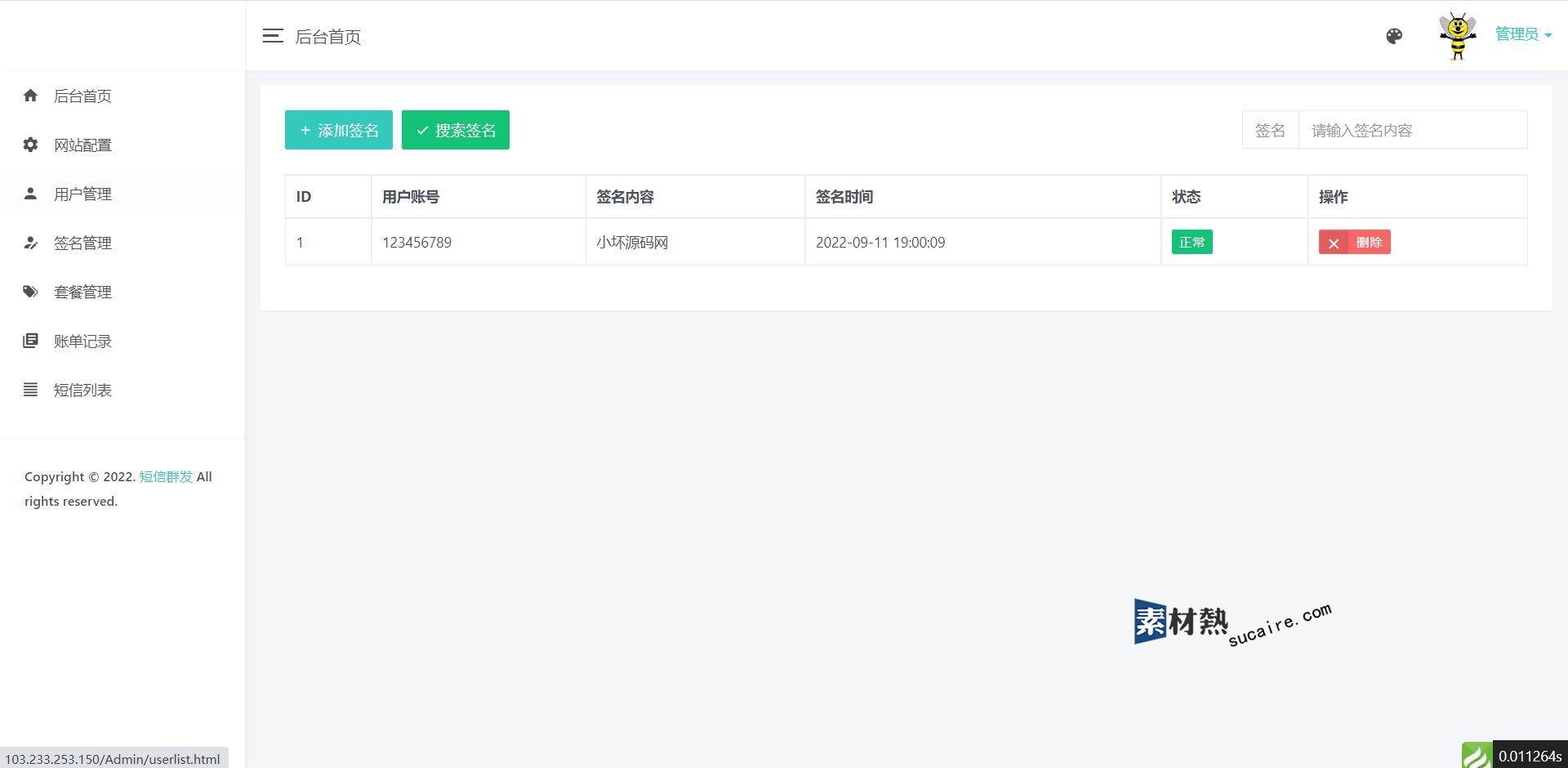Click the list icon for 短信列表
The width and height of the screenshot is (1568, 768).
(x=31, y=390)
